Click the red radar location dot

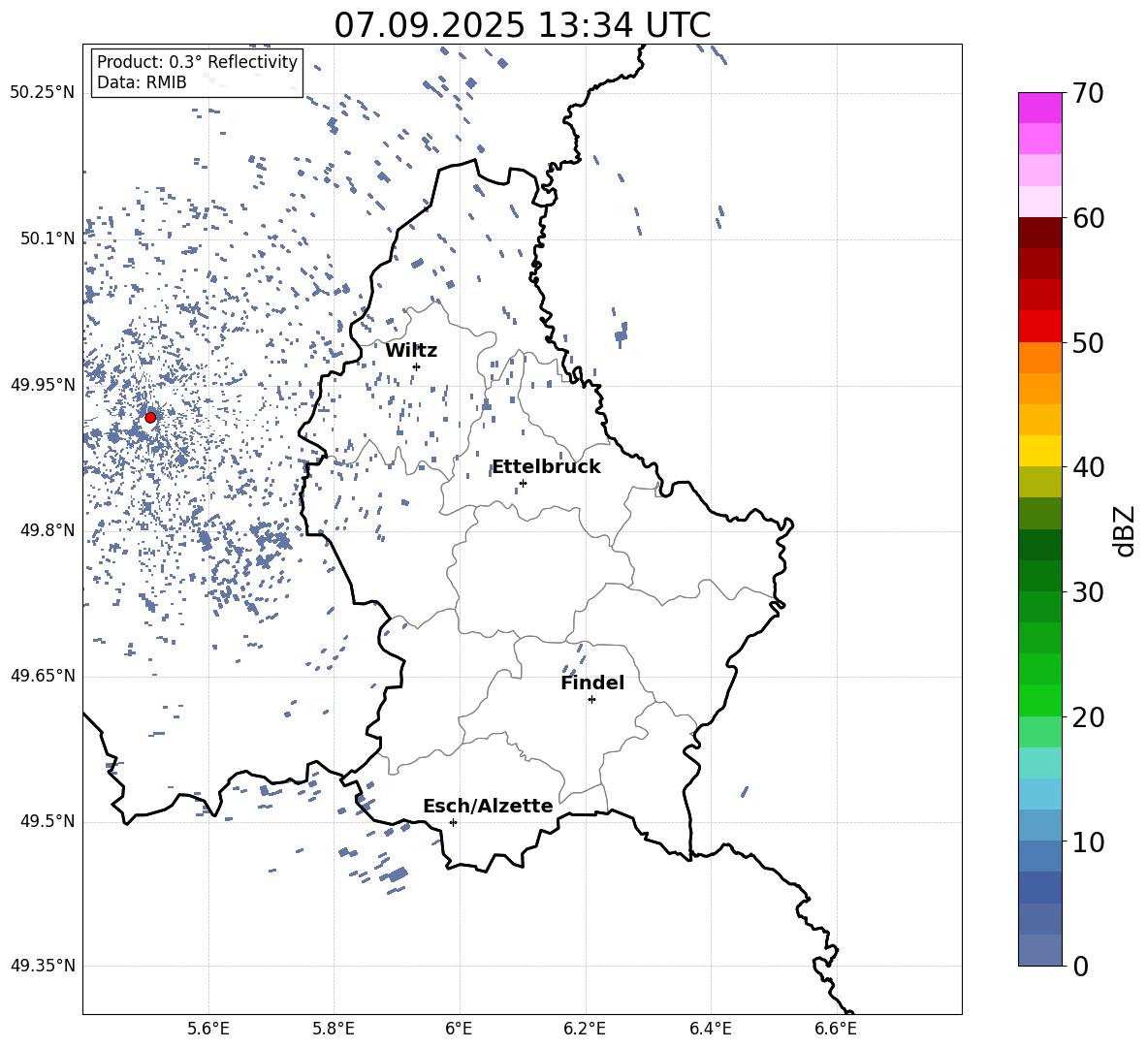tap(150, 417)
